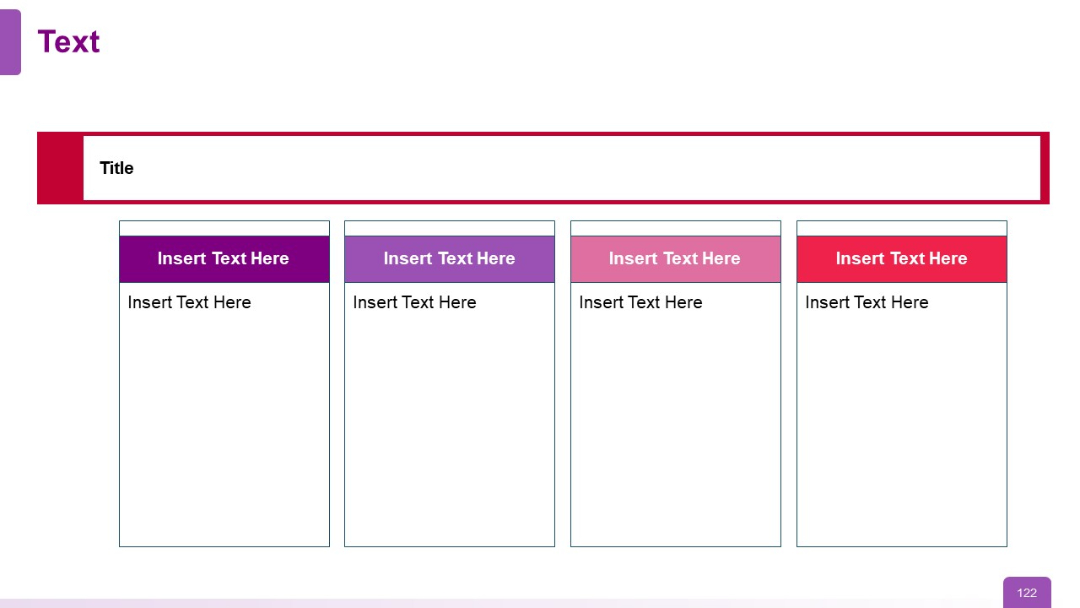The image size is (1080, 608).
Task: Select the slide heading that says Text
Action: point(68,42)
